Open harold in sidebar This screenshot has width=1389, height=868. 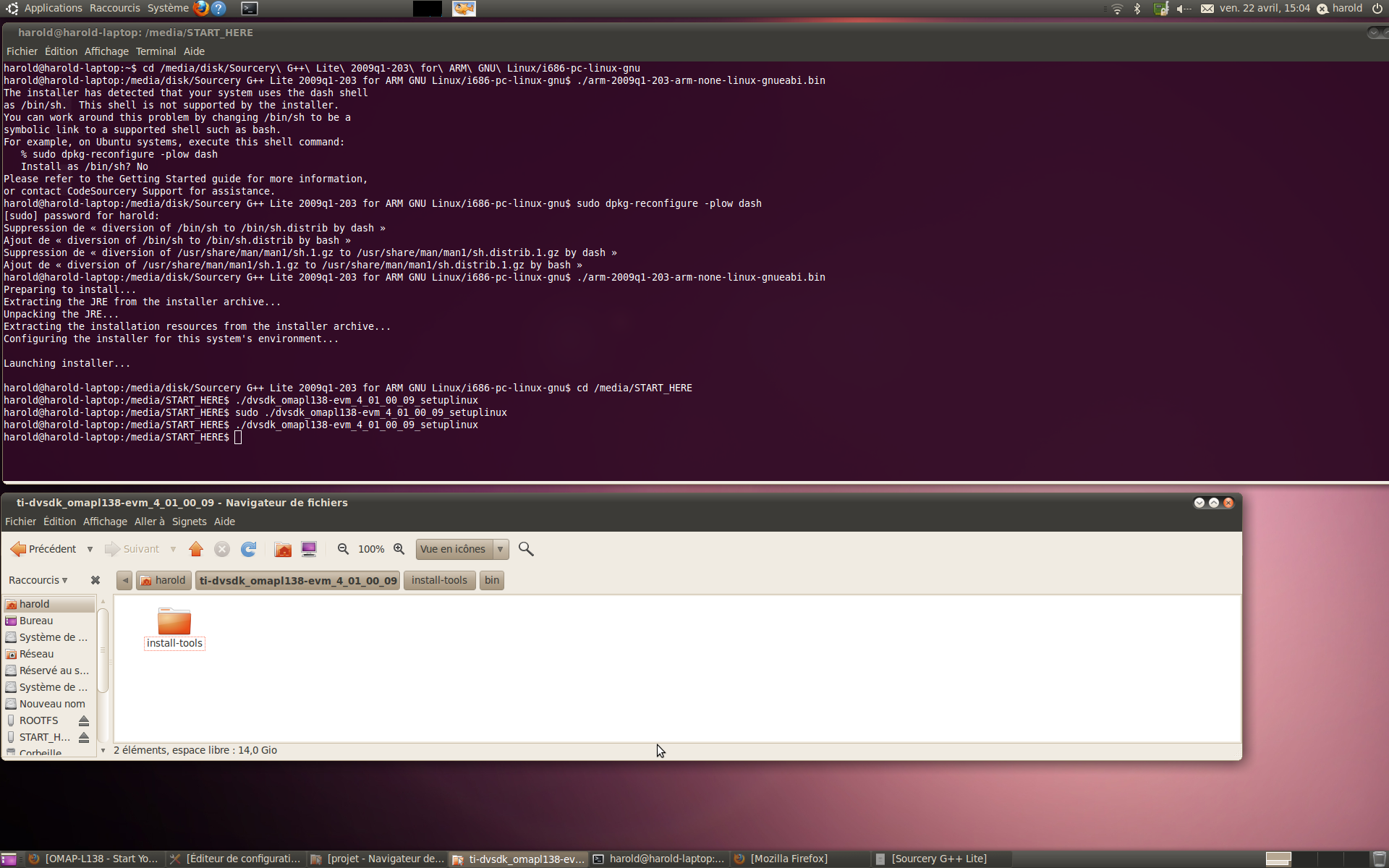click(x=49, y=604)
